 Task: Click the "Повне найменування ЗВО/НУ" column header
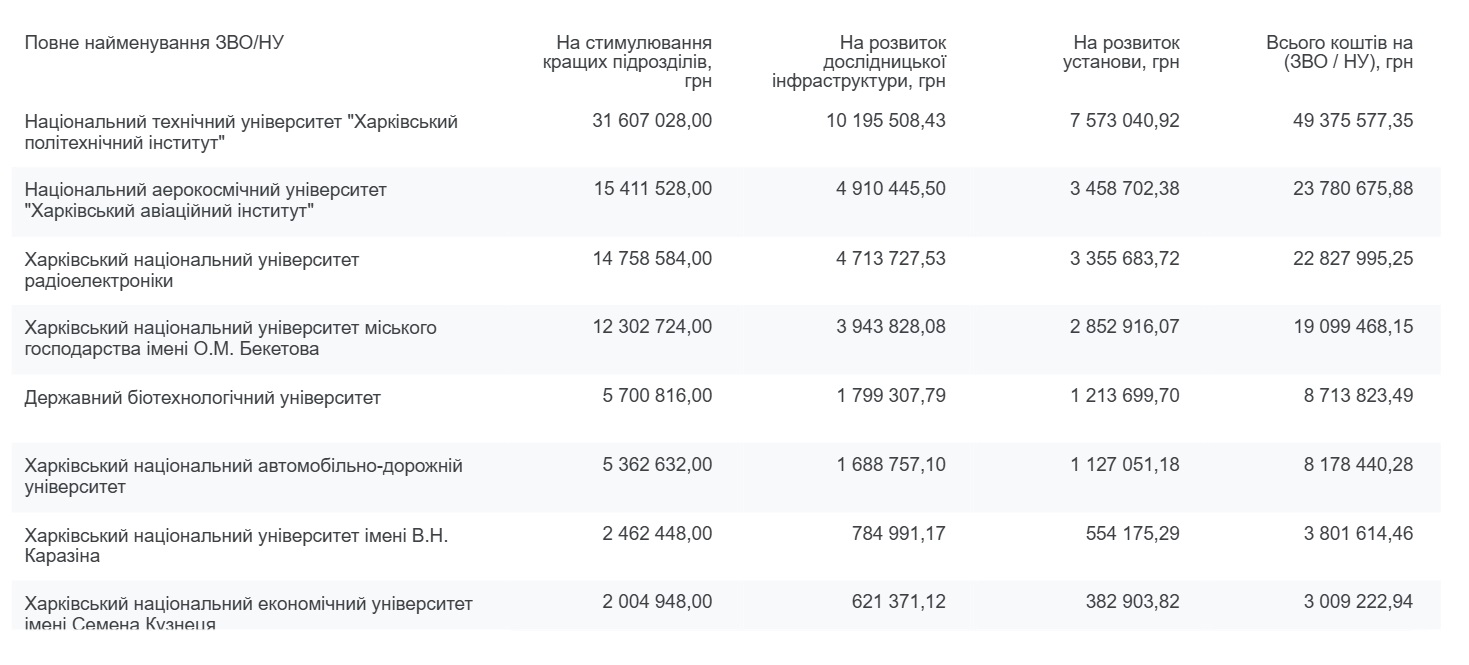(x=156, y=43)
